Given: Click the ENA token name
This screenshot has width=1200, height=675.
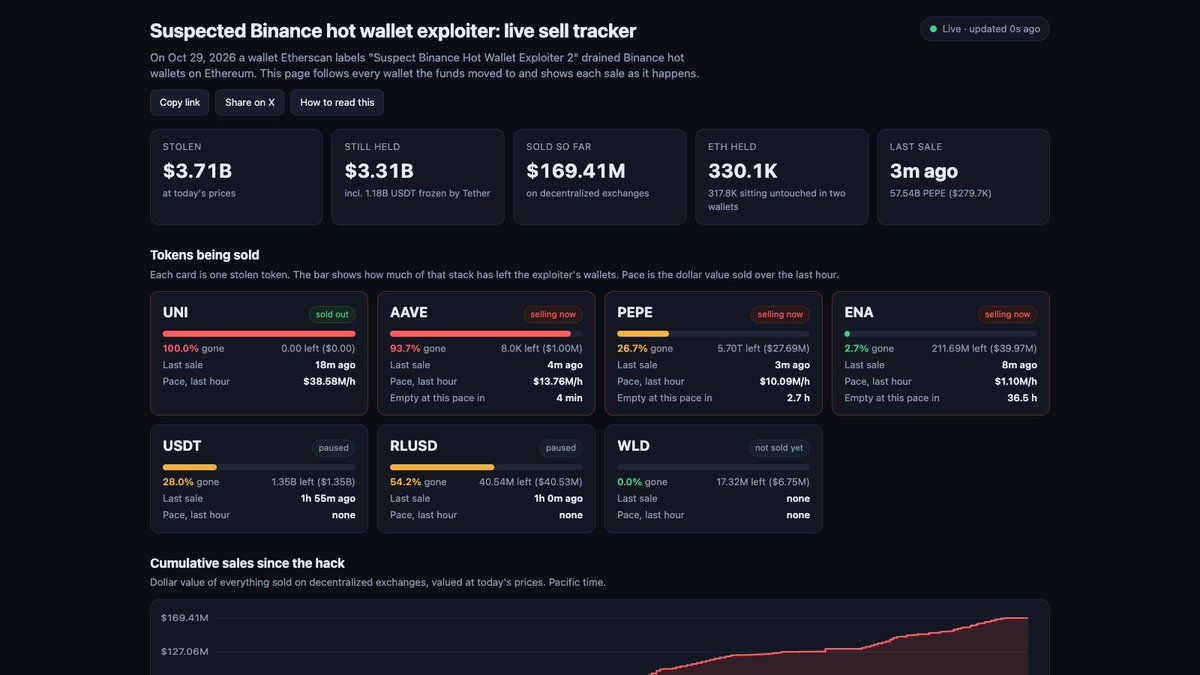Looking at the screenshot, I should tap(859, 313).
